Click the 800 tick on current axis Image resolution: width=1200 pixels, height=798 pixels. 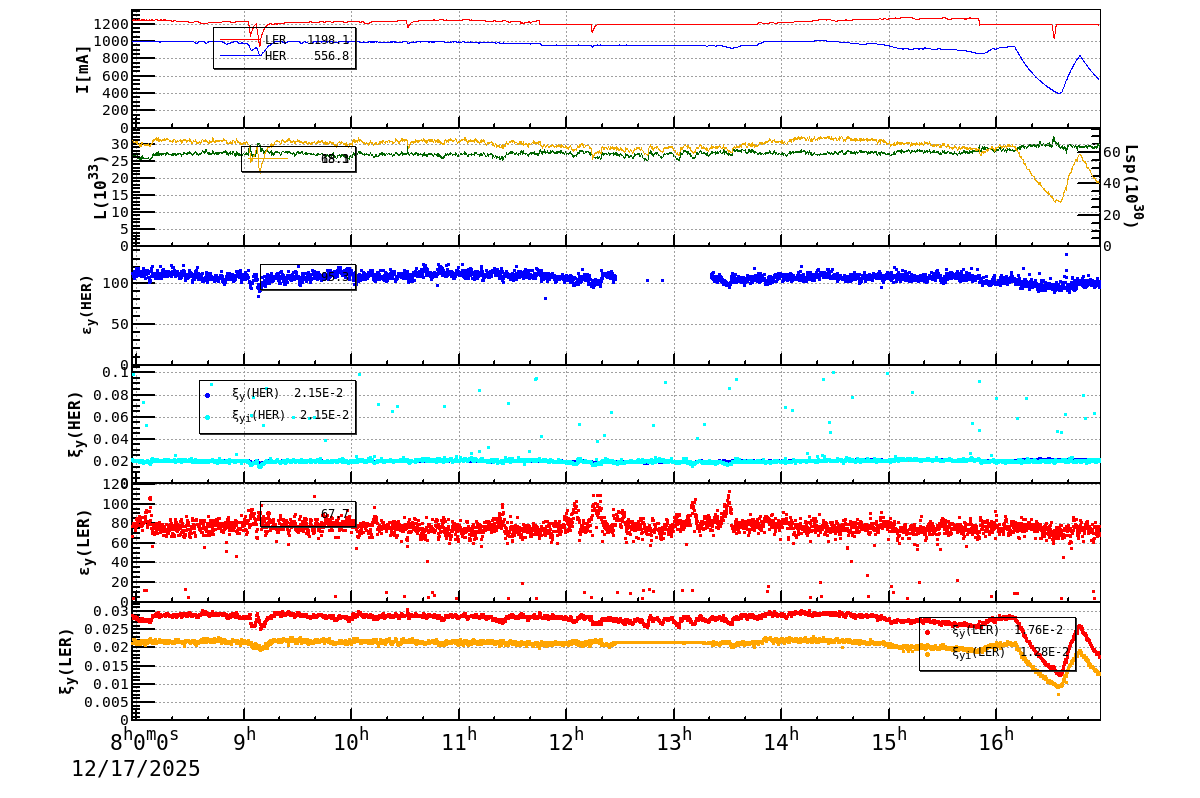(x=113, y=59)
